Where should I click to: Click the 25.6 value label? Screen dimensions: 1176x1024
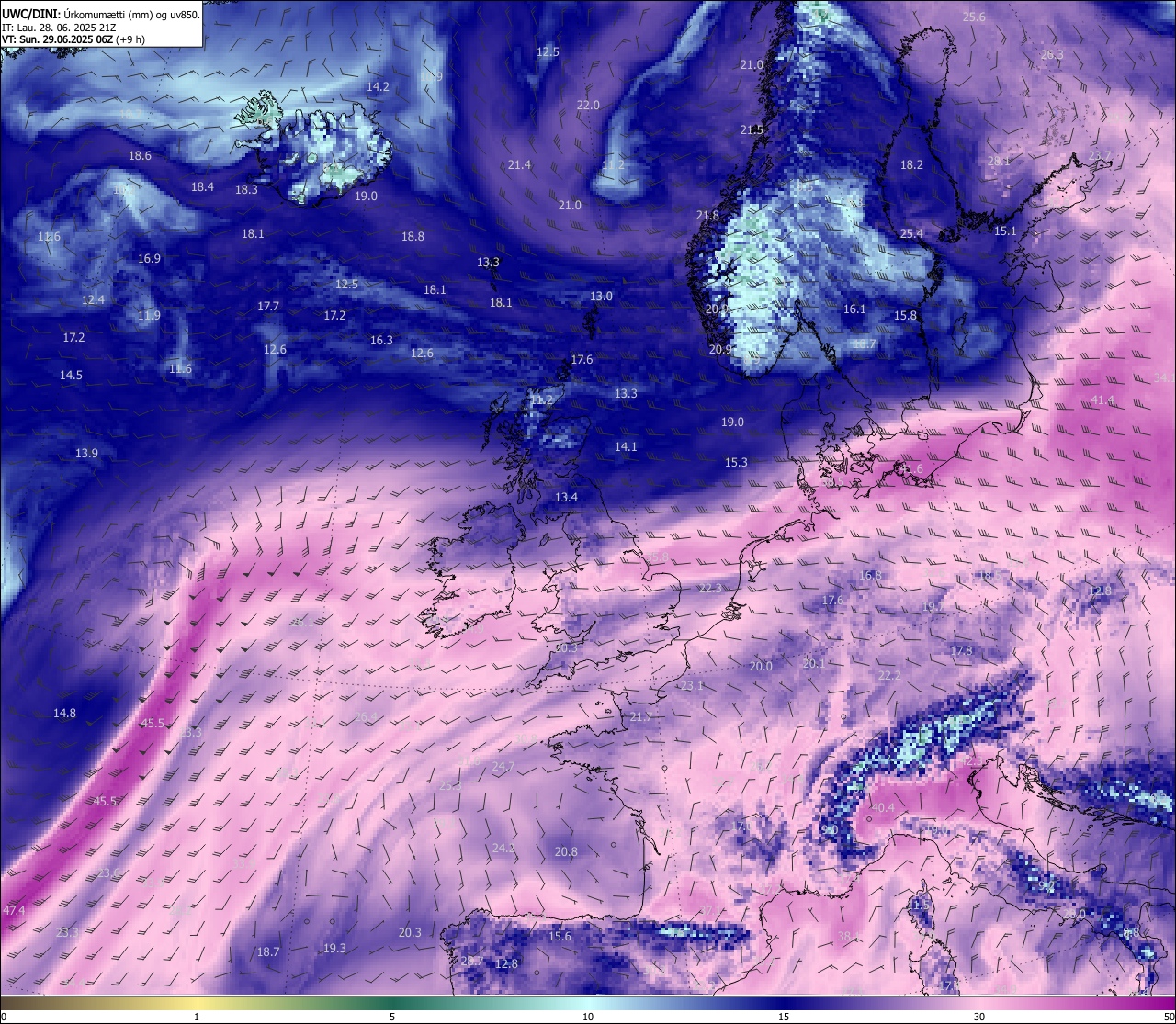(974, 17)
